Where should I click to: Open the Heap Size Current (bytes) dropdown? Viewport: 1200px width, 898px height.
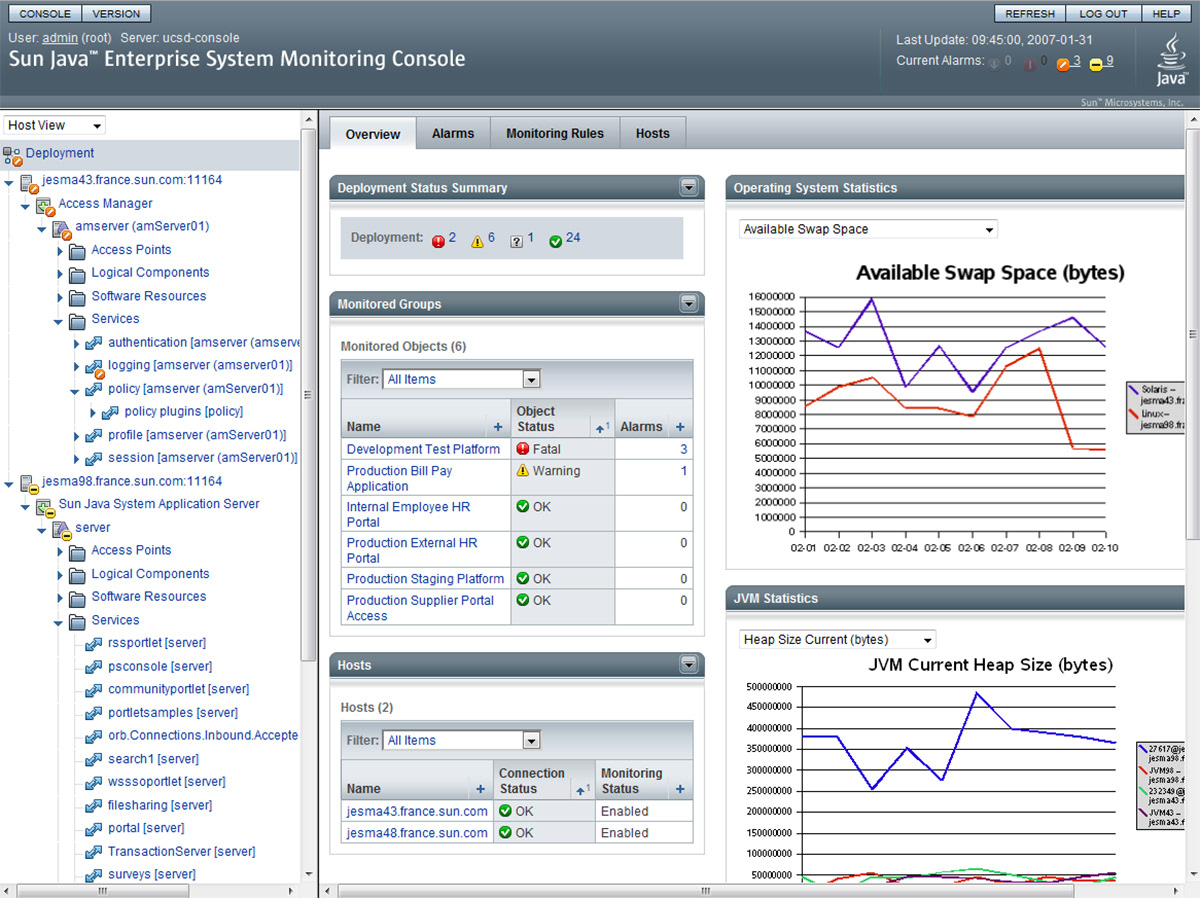pos(837,640)
